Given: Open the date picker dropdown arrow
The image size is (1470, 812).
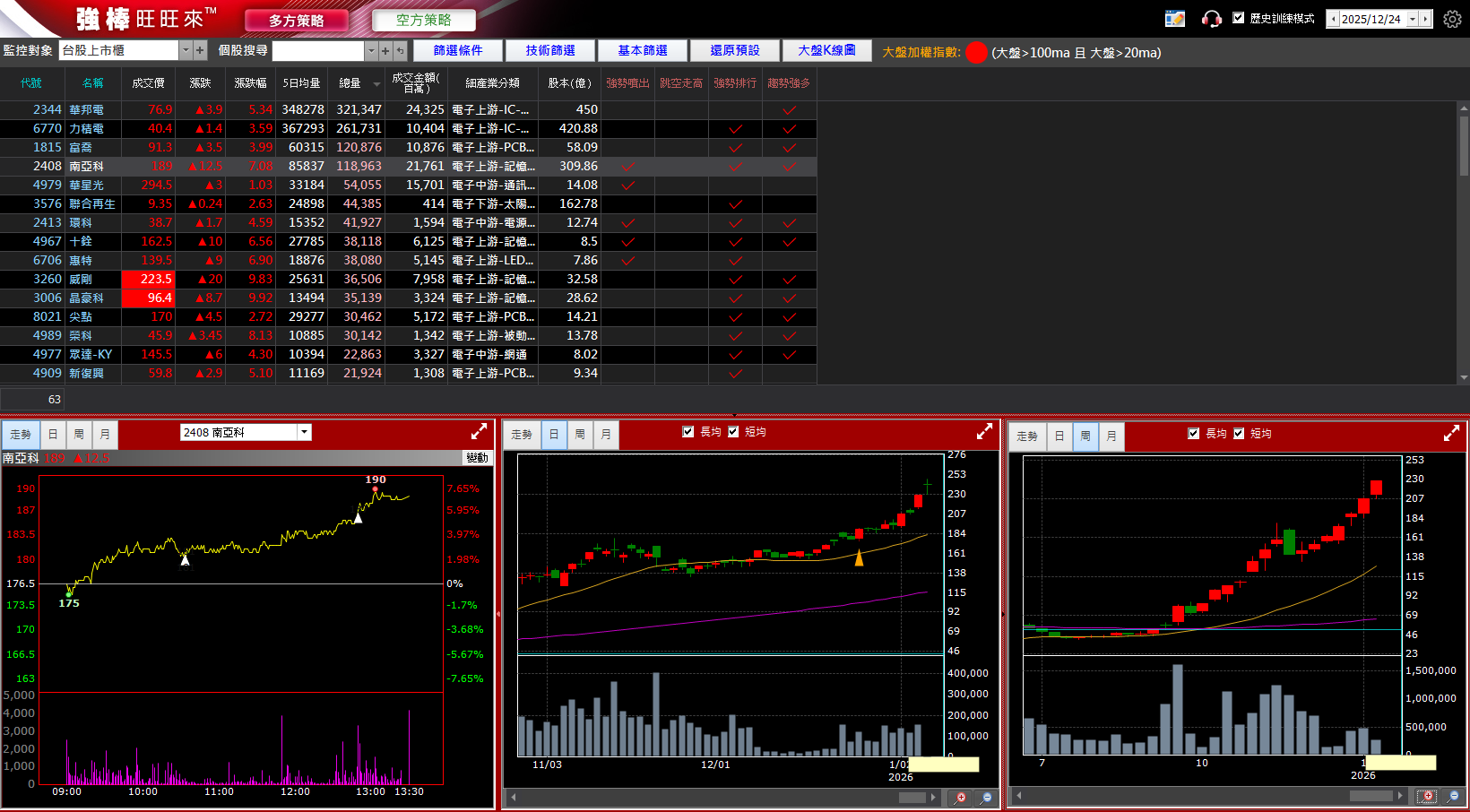Looking at the screenshot, I should coord(1413,19).
